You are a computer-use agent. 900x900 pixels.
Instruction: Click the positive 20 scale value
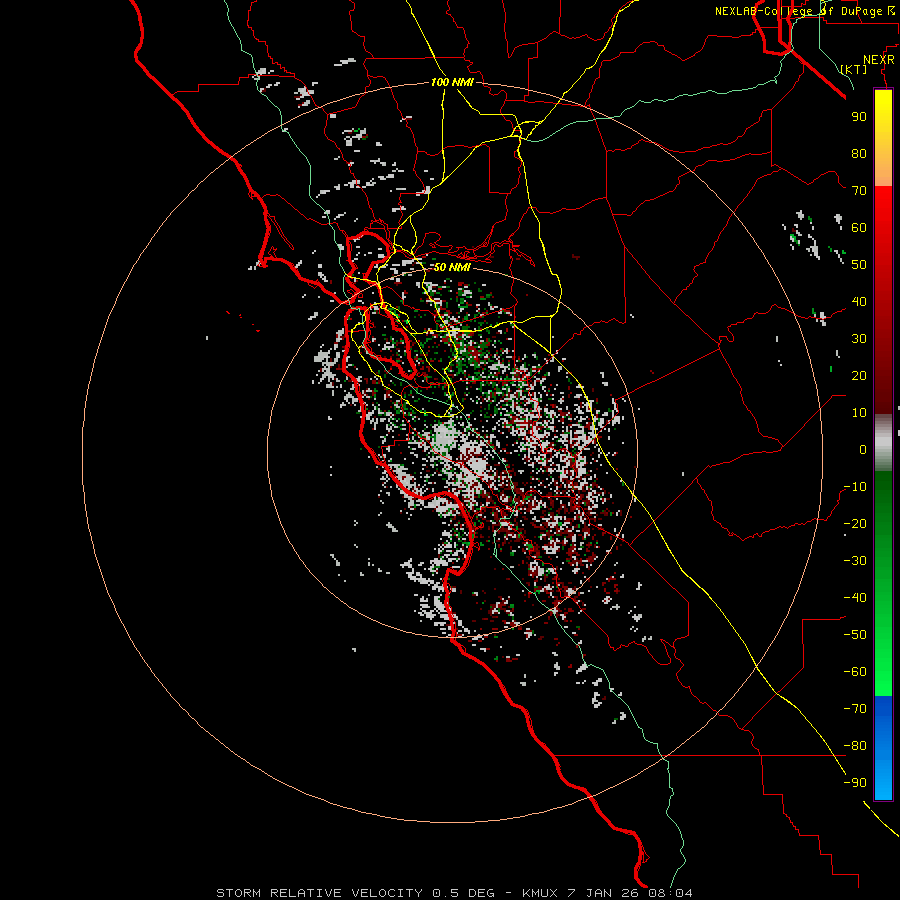point(859,376)
